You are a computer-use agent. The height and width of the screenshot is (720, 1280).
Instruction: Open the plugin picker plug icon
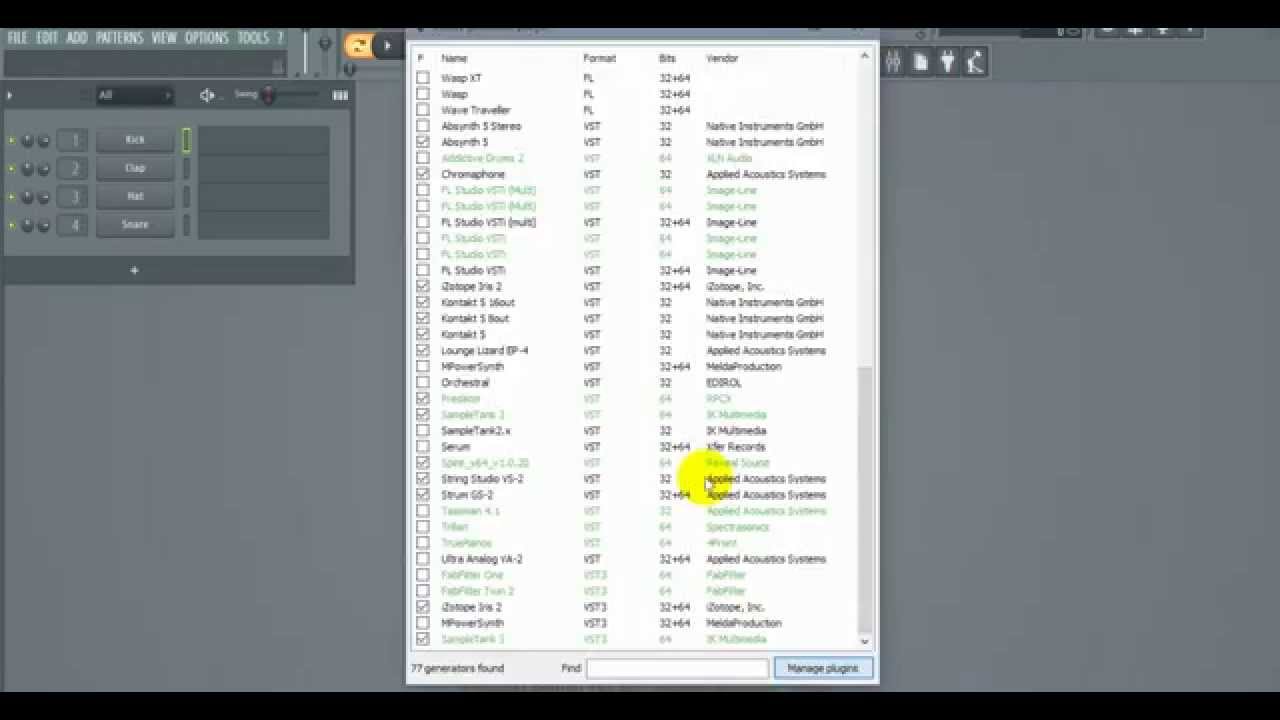947,62
